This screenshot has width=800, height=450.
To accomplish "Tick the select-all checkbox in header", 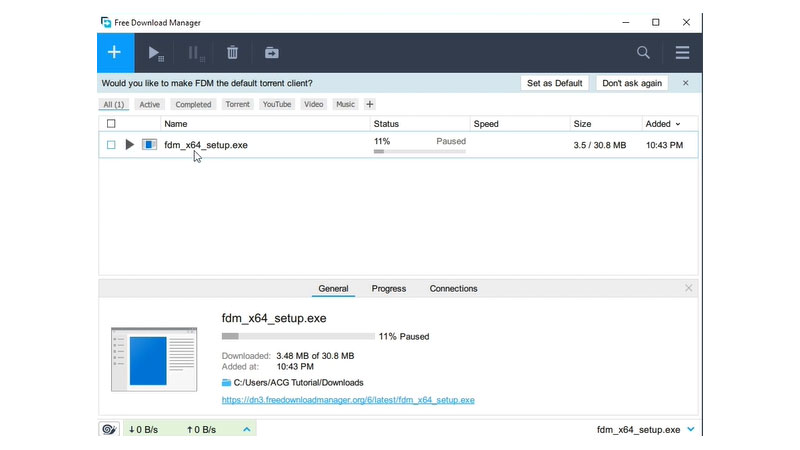I will [x=111, y=123].
